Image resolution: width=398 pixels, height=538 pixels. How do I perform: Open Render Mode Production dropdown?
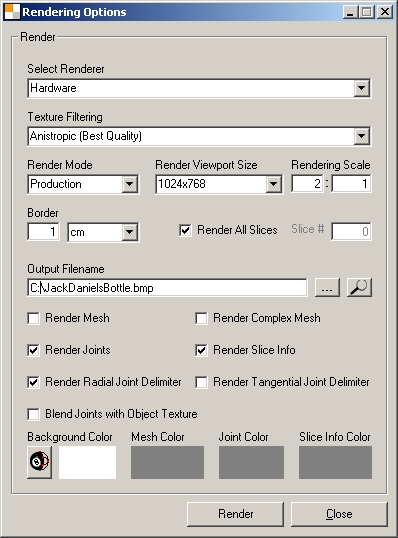pos(130,184)
